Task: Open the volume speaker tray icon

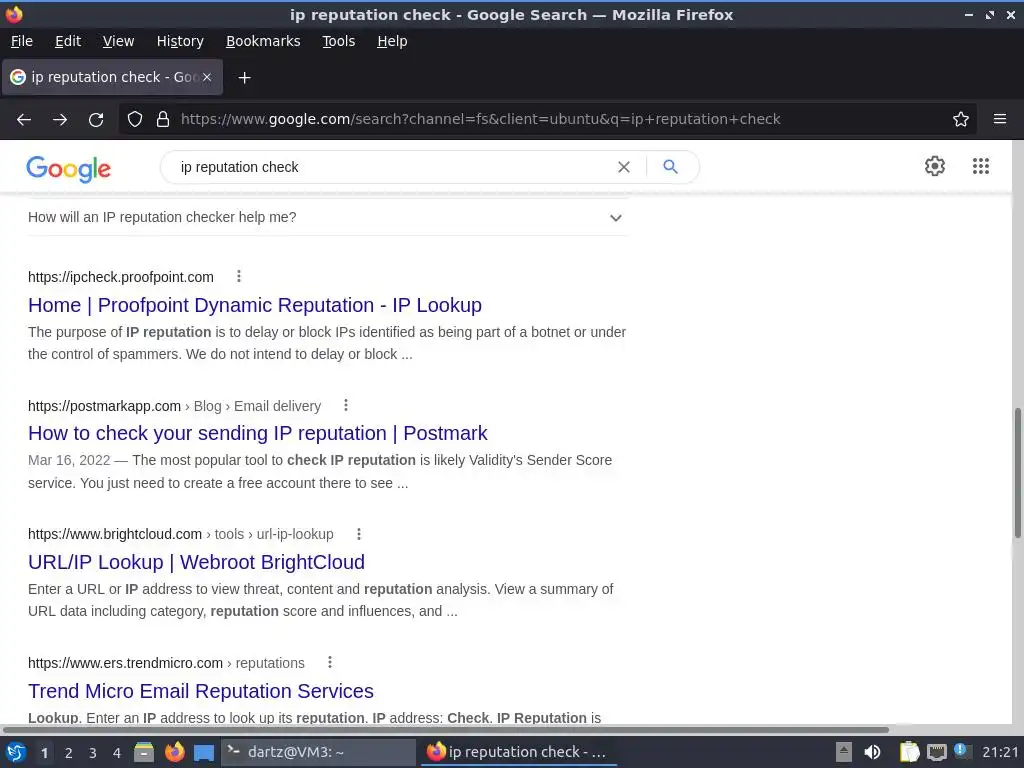Action: point(872,752)
